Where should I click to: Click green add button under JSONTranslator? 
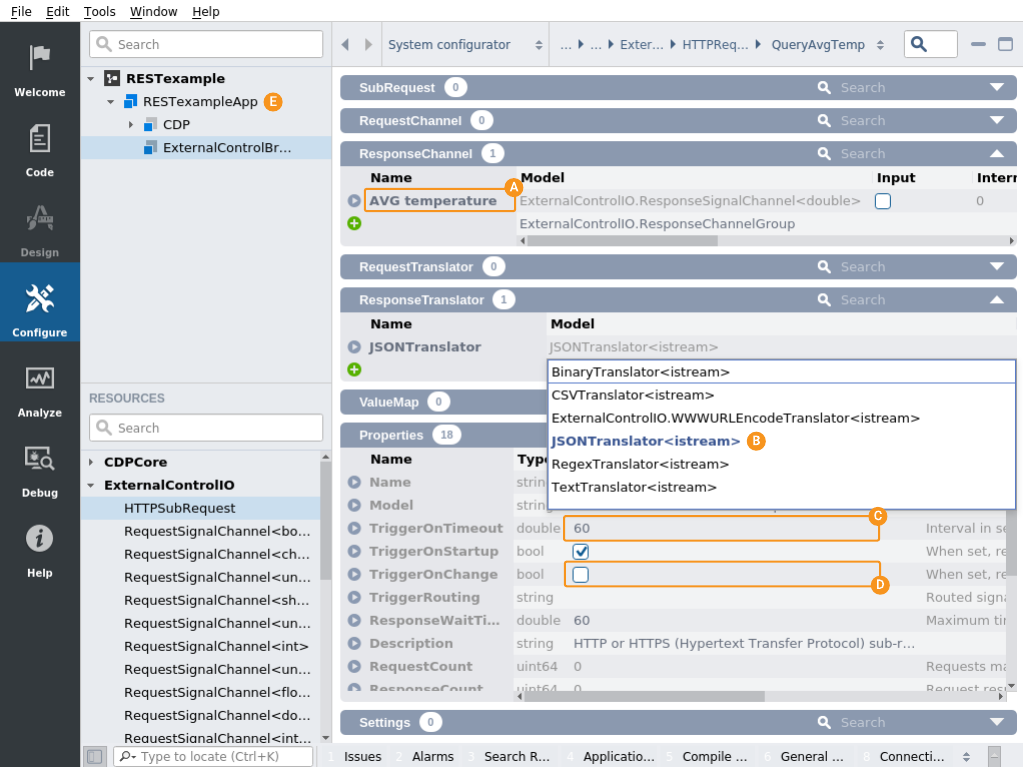click(x=354, y=370)
